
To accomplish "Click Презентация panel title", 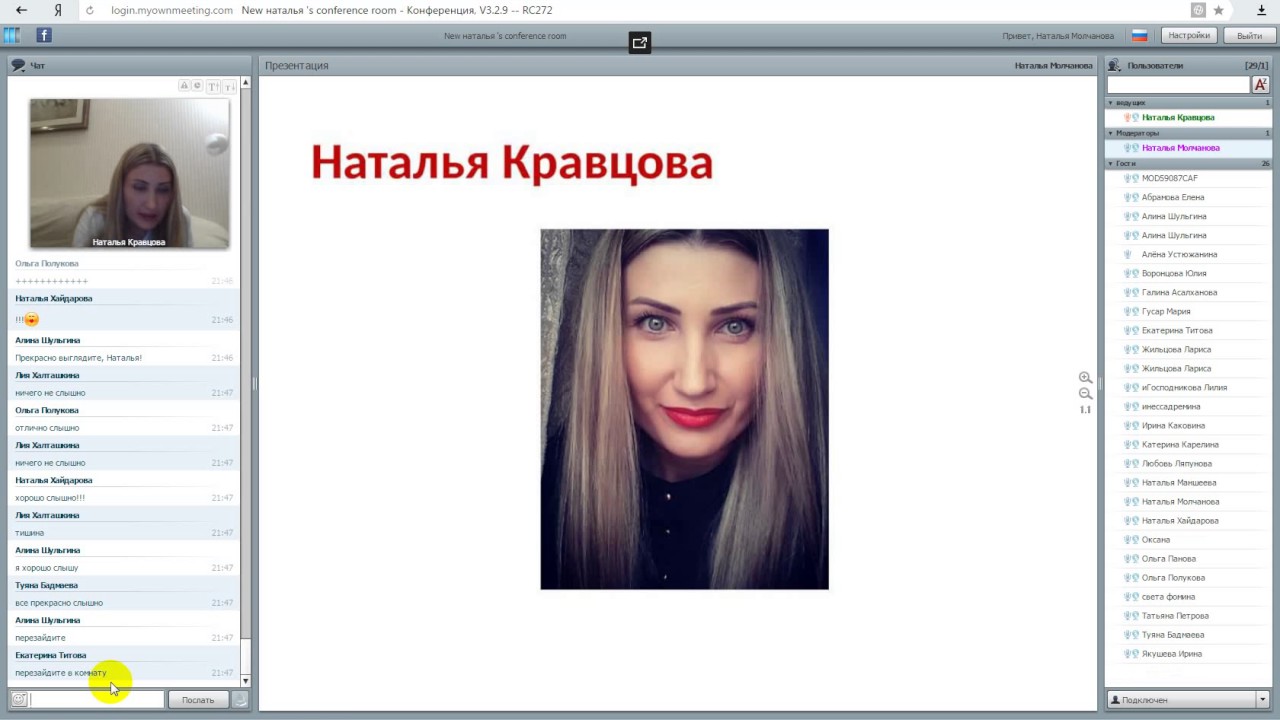I will tap(296, 65).
